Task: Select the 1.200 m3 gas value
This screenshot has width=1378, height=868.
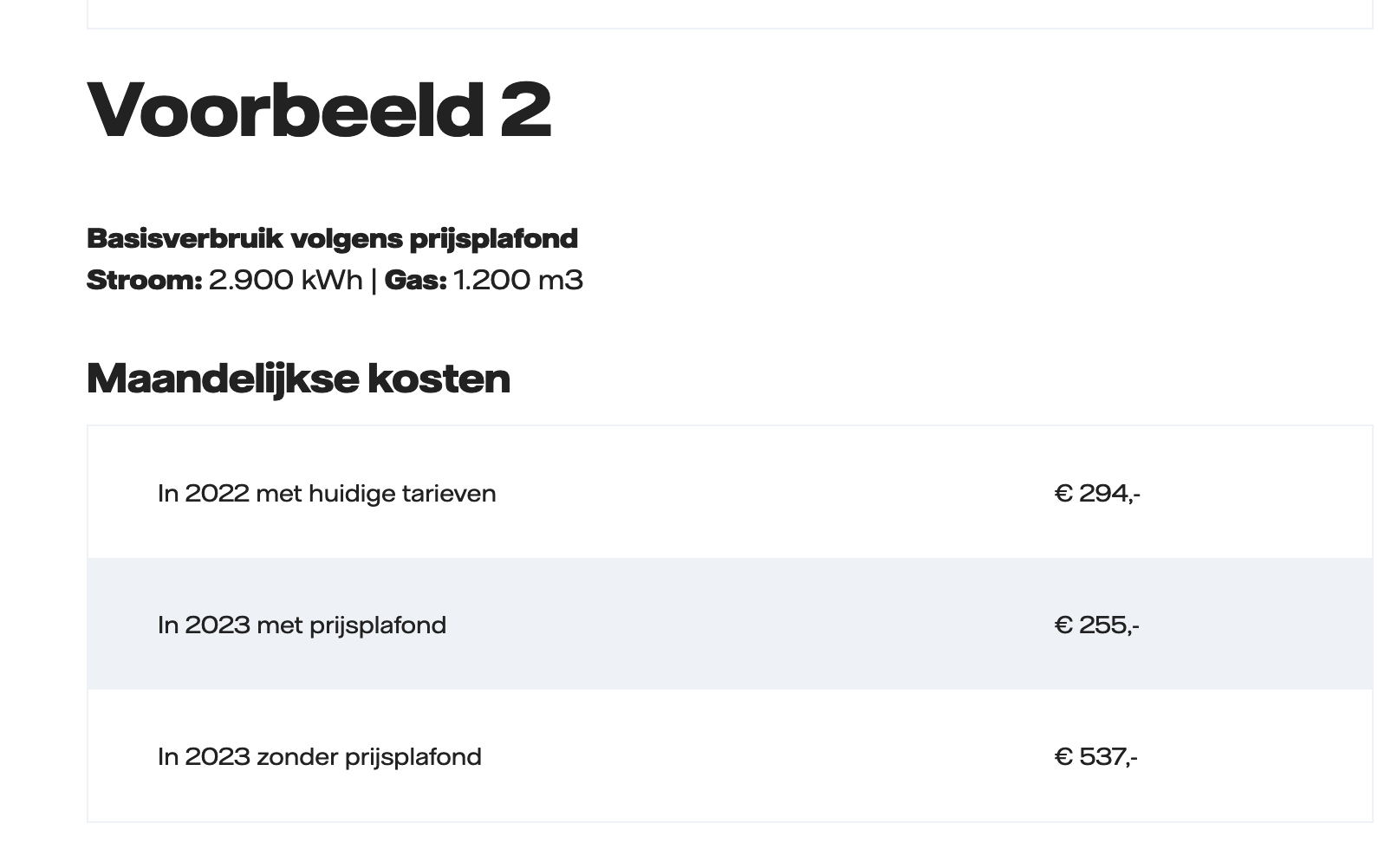Action: coord(517,281)
